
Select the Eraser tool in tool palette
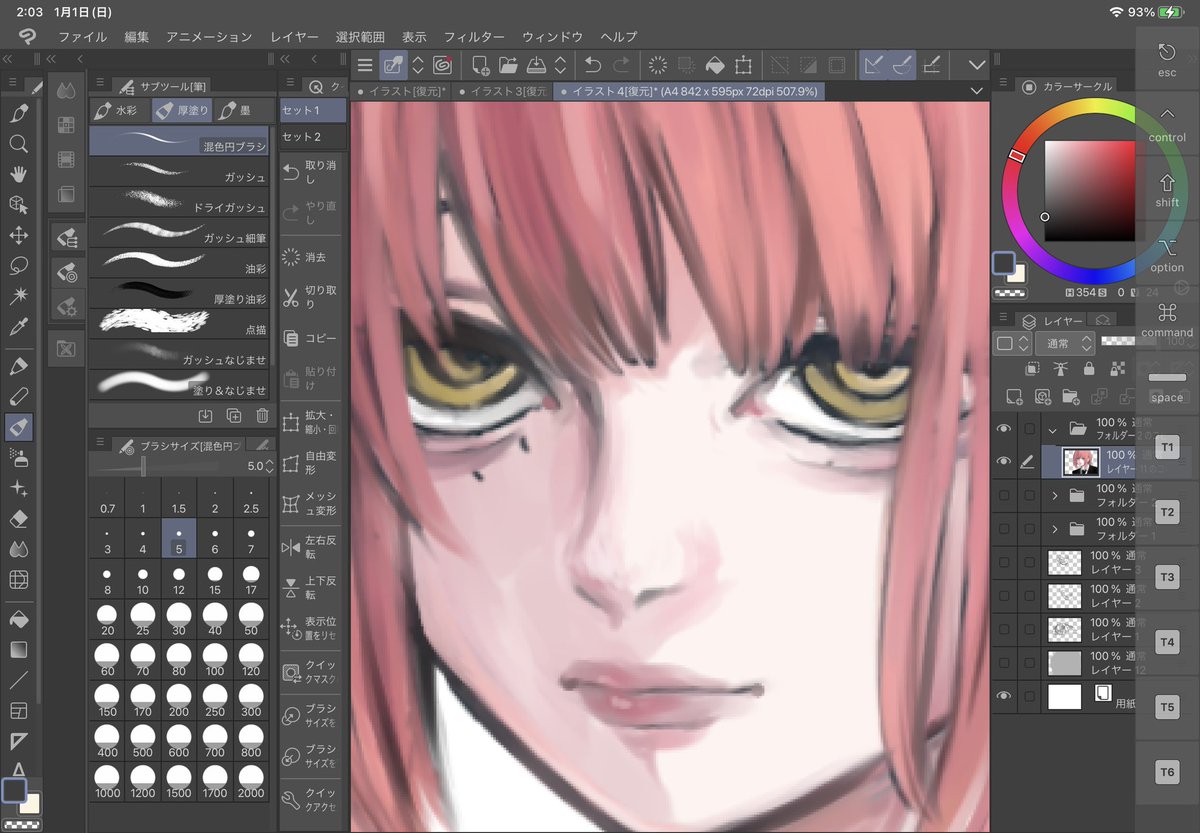click(18, 519)
